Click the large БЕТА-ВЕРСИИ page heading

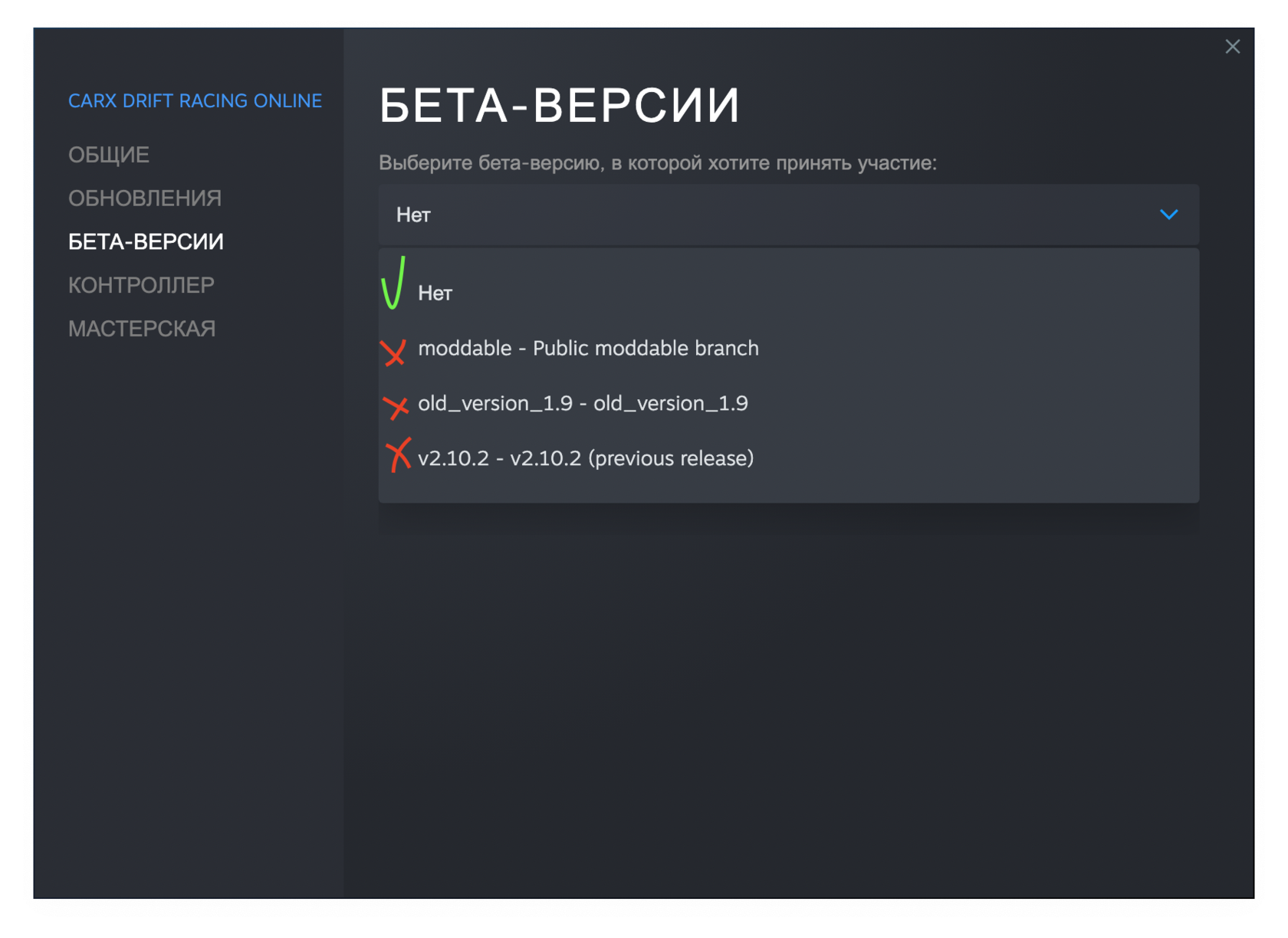pos(560,105)
